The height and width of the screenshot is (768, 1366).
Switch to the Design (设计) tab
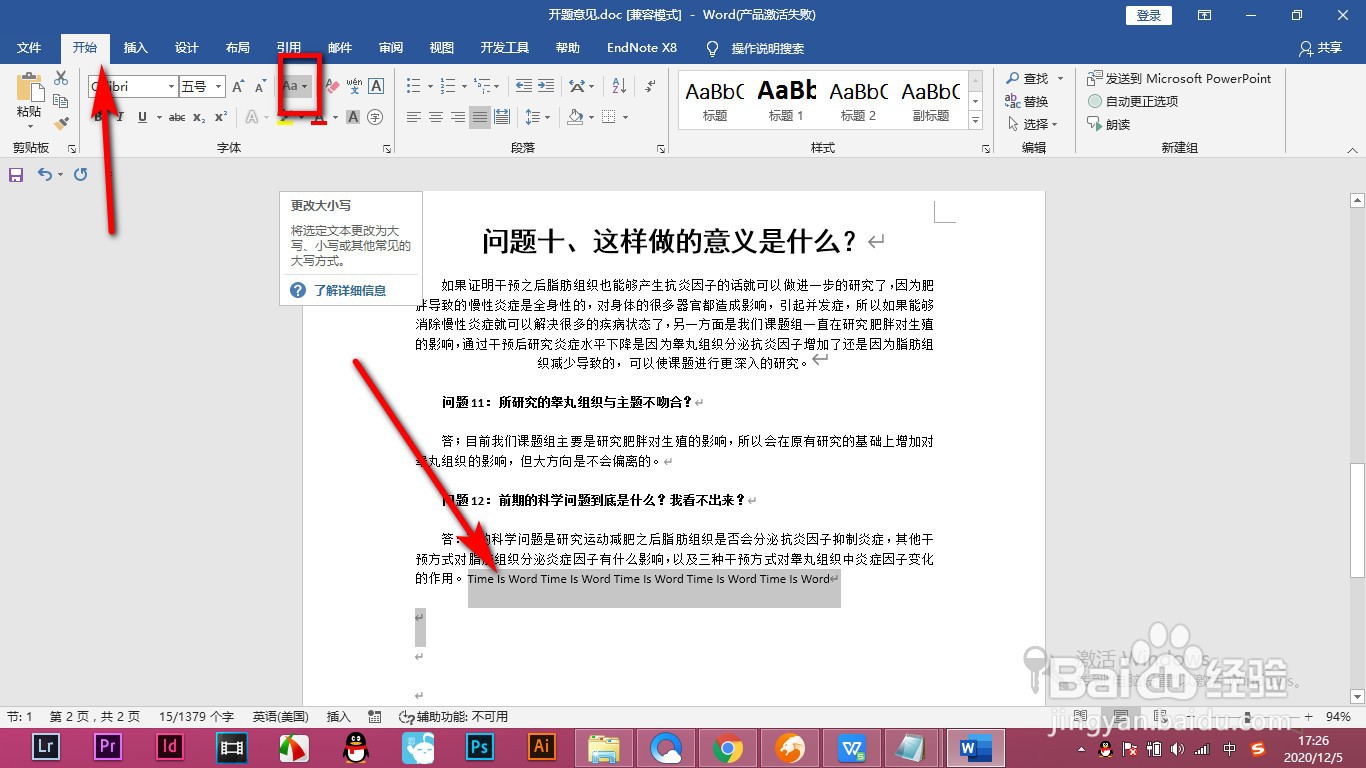pos(187,48)
